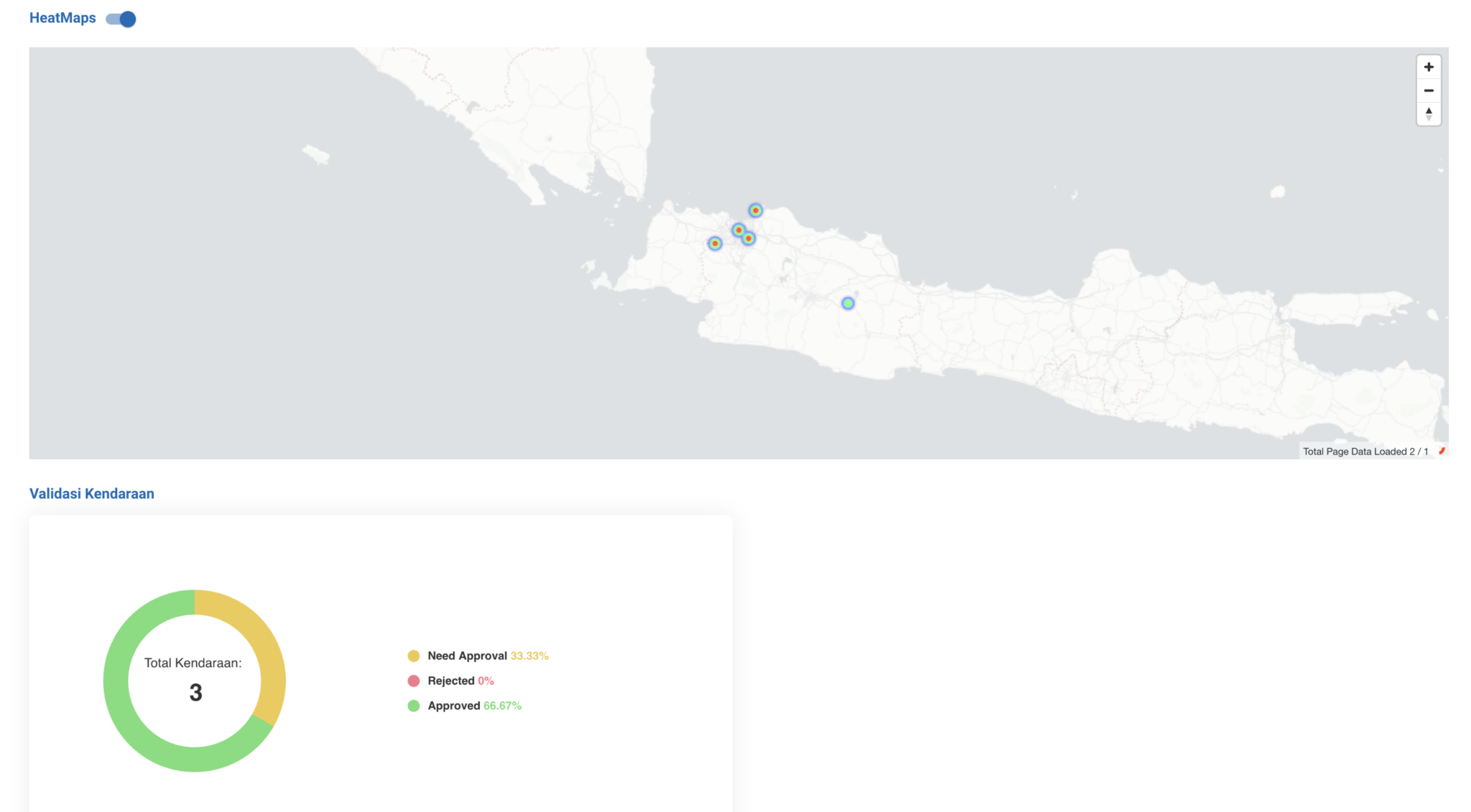
Task: Click the orange loading spinner near page data counter
Action: [1443, 450]
